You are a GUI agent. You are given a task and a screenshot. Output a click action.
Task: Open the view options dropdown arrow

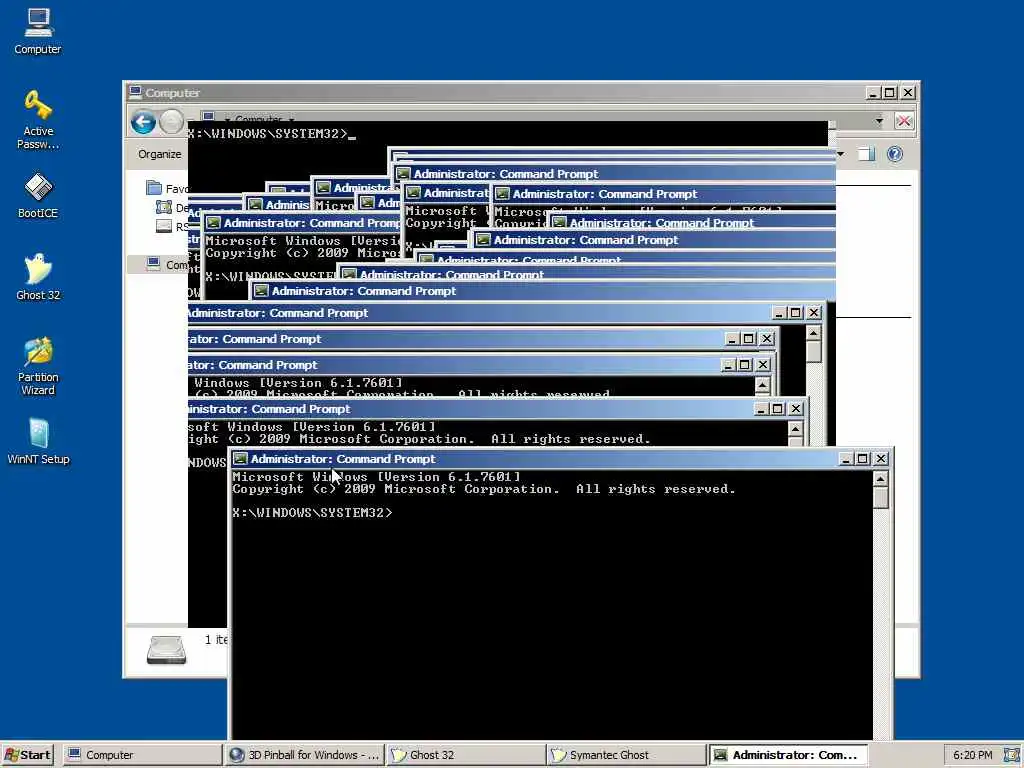tap(840, 154)
